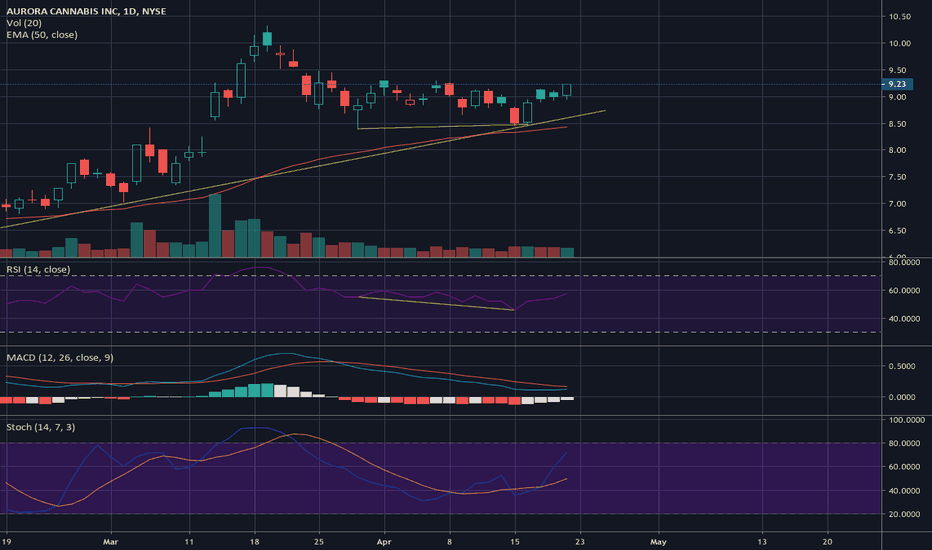Open the RSI (14, close) indicator legend

click(38, 269)
